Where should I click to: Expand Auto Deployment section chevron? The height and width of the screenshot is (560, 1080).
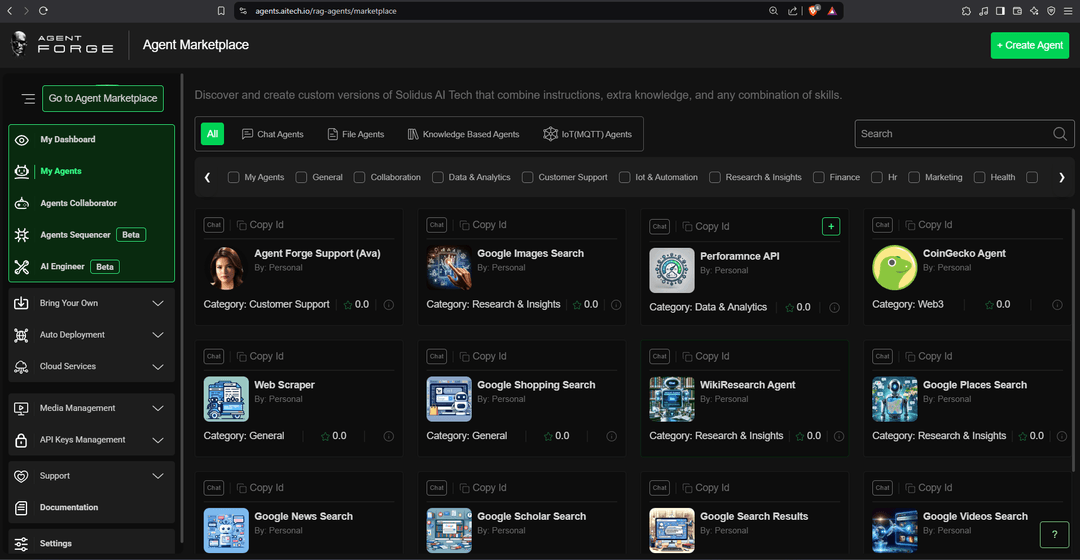(158, 335)
